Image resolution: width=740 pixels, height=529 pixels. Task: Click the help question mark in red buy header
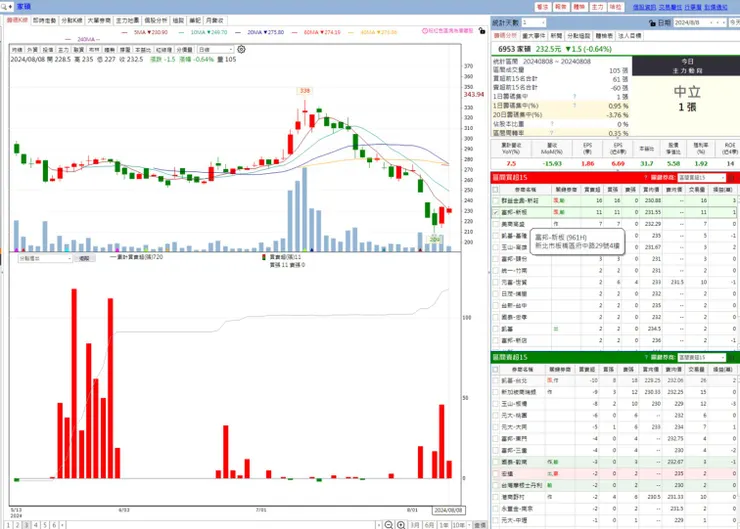pos(646,177)
